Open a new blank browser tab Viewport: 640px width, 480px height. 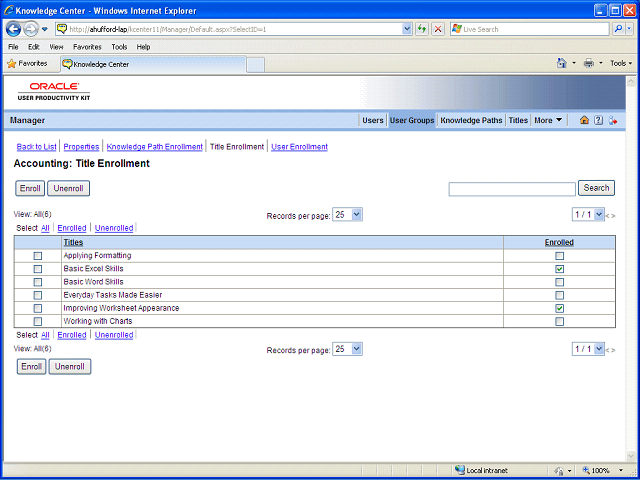[x=256, y=65]
